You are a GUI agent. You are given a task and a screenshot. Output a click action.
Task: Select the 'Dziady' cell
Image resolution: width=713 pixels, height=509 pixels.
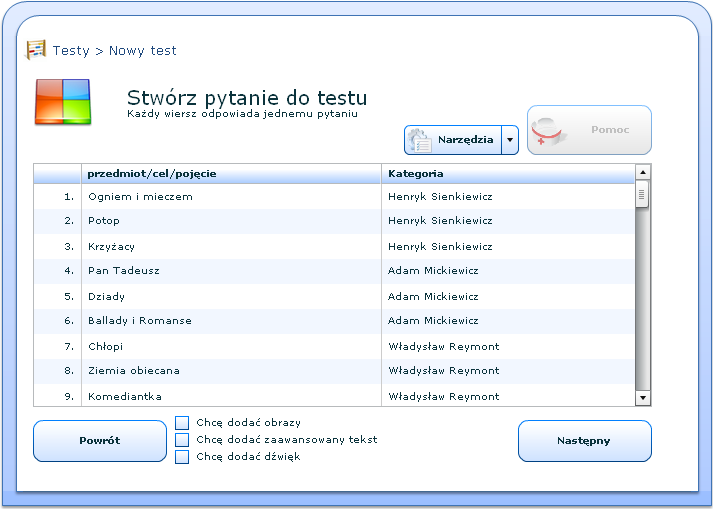pos(231,297)
